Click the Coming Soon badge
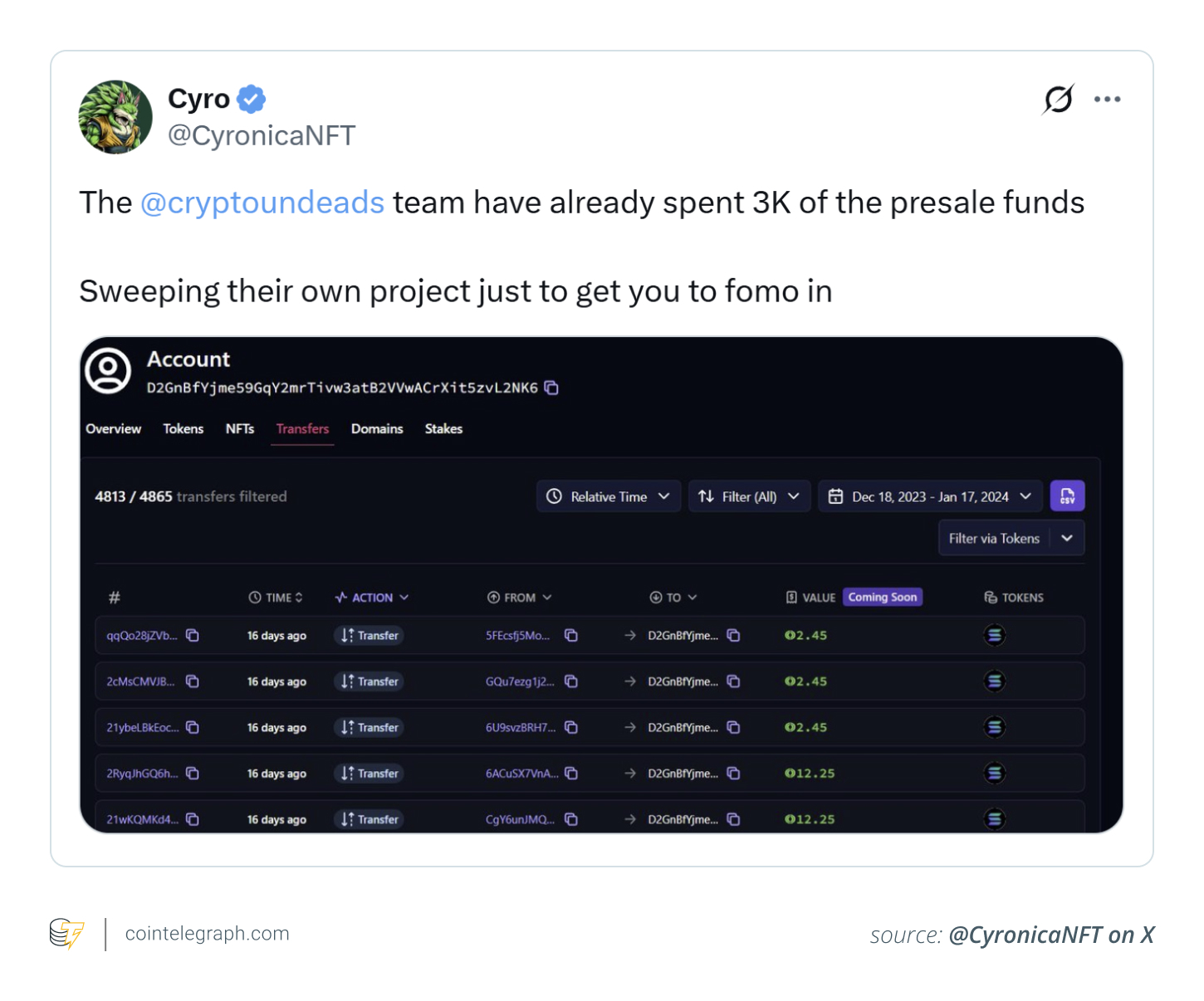This screenshot has width=1204, height=1001. [883, 597]
